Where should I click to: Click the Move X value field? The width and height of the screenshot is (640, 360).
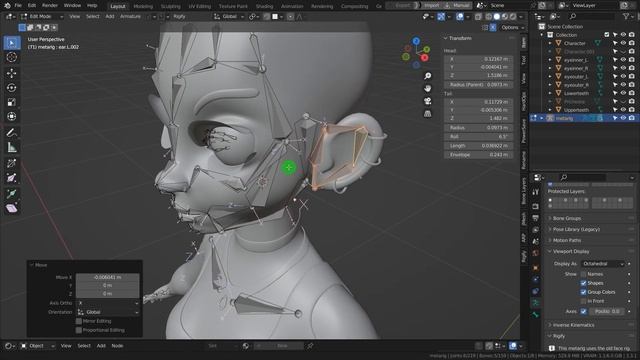pyautogui.click(x=108, y=277)
